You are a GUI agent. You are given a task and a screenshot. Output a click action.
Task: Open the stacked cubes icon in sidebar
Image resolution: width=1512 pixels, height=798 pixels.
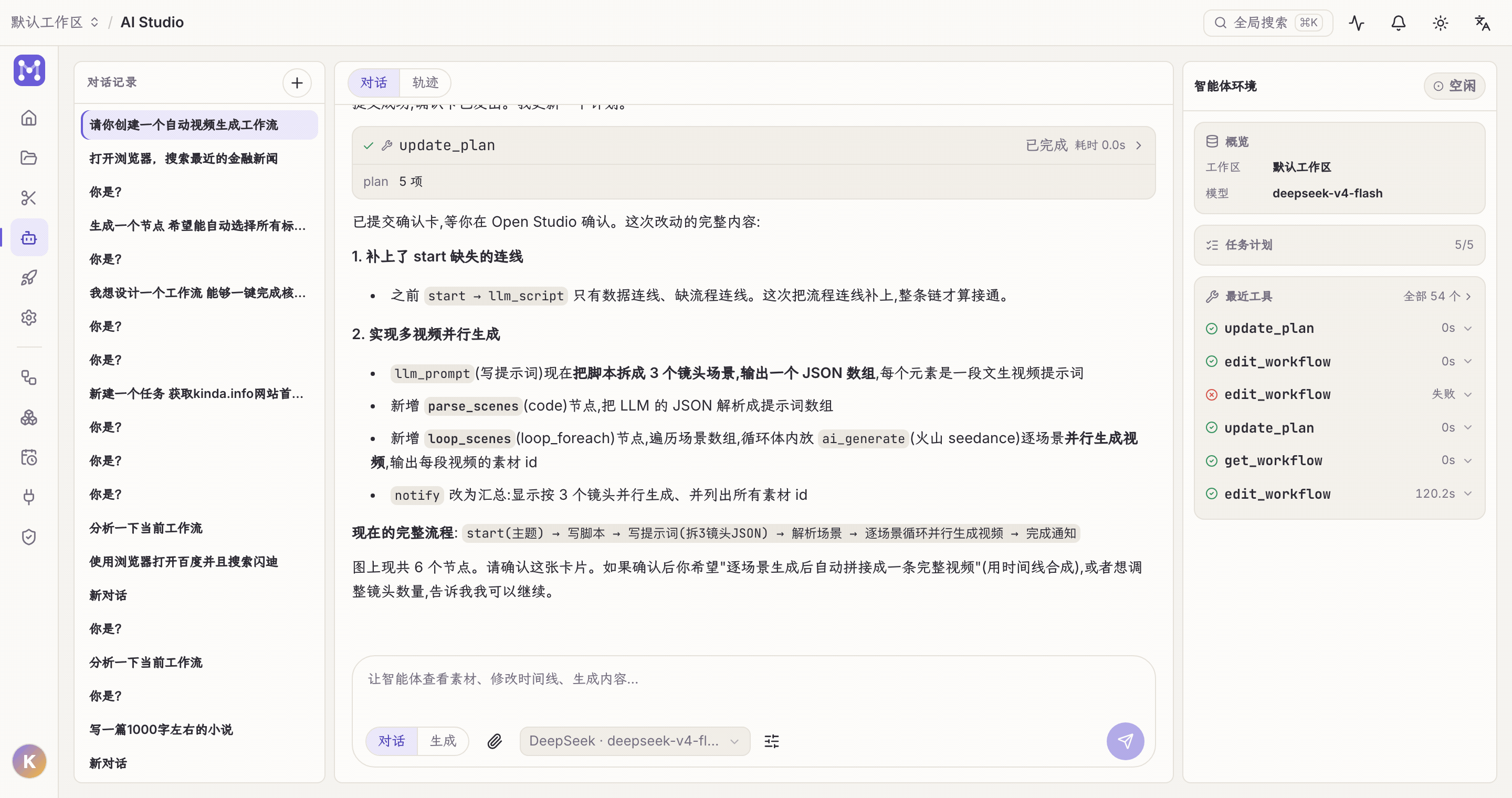[x=29, y=417]
